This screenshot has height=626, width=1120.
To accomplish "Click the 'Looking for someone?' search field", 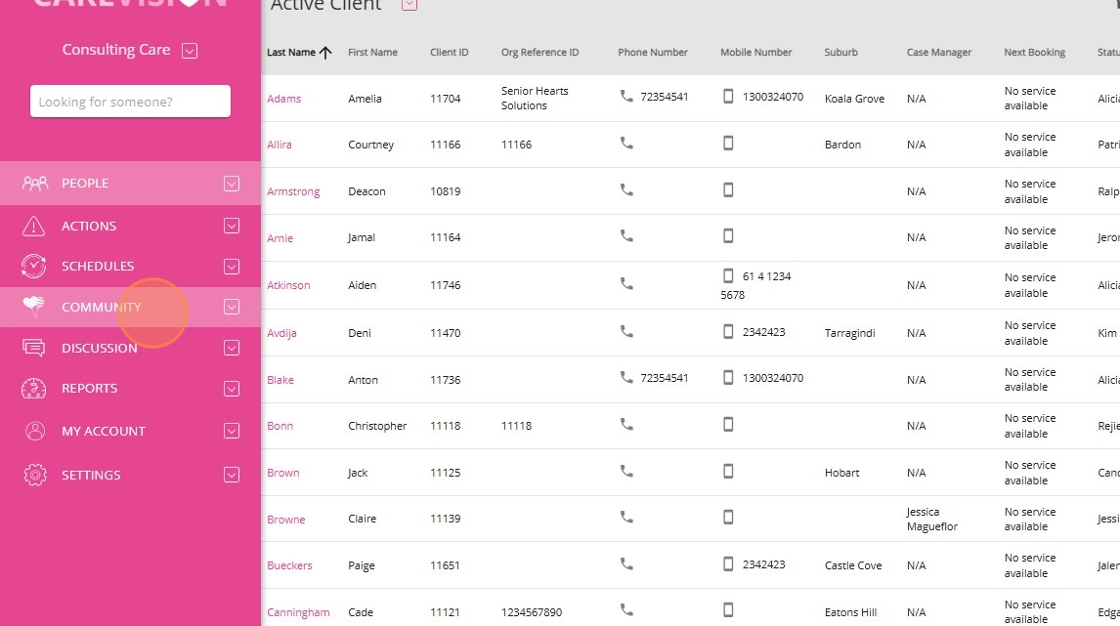I will tap(130, 101).
